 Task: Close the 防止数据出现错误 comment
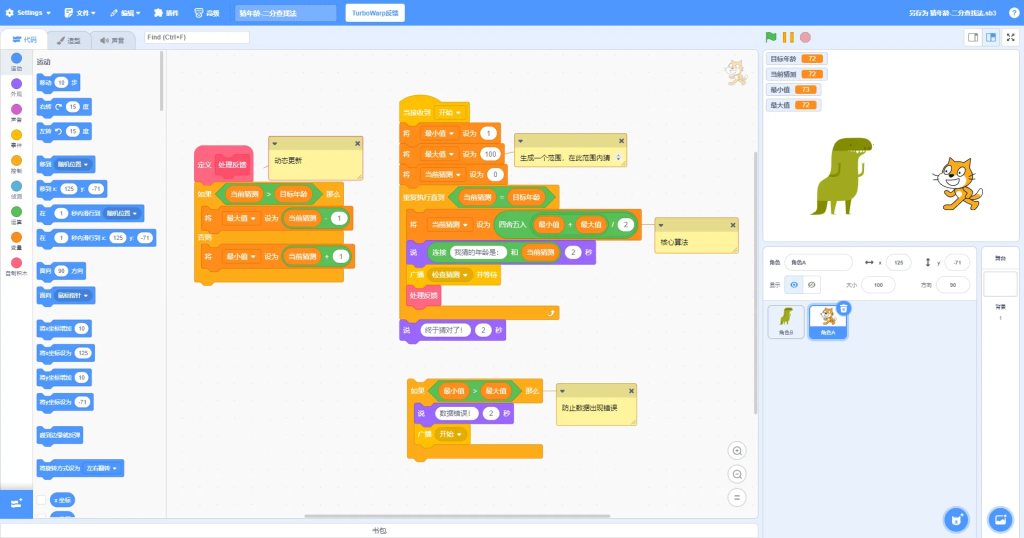coord(632,390)
